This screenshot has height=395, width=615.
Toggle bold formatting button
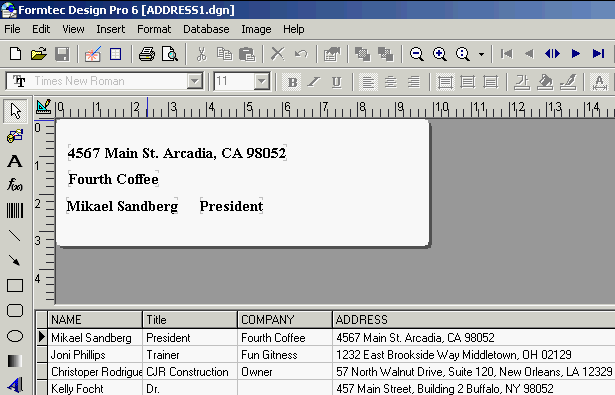(292, 82)
